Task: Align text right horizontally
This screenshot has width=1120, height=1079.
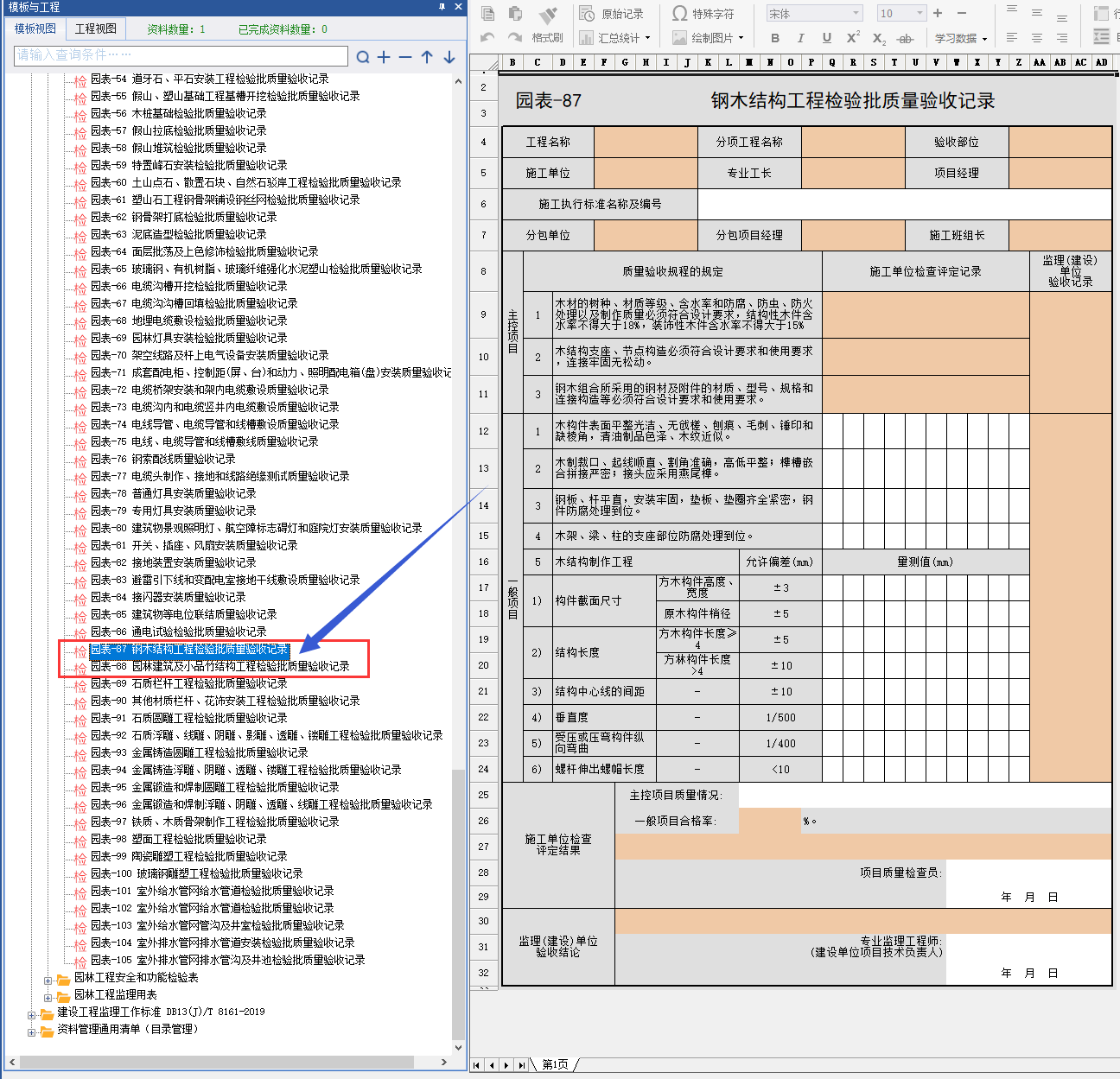Action: click(x=1062, y=38)
